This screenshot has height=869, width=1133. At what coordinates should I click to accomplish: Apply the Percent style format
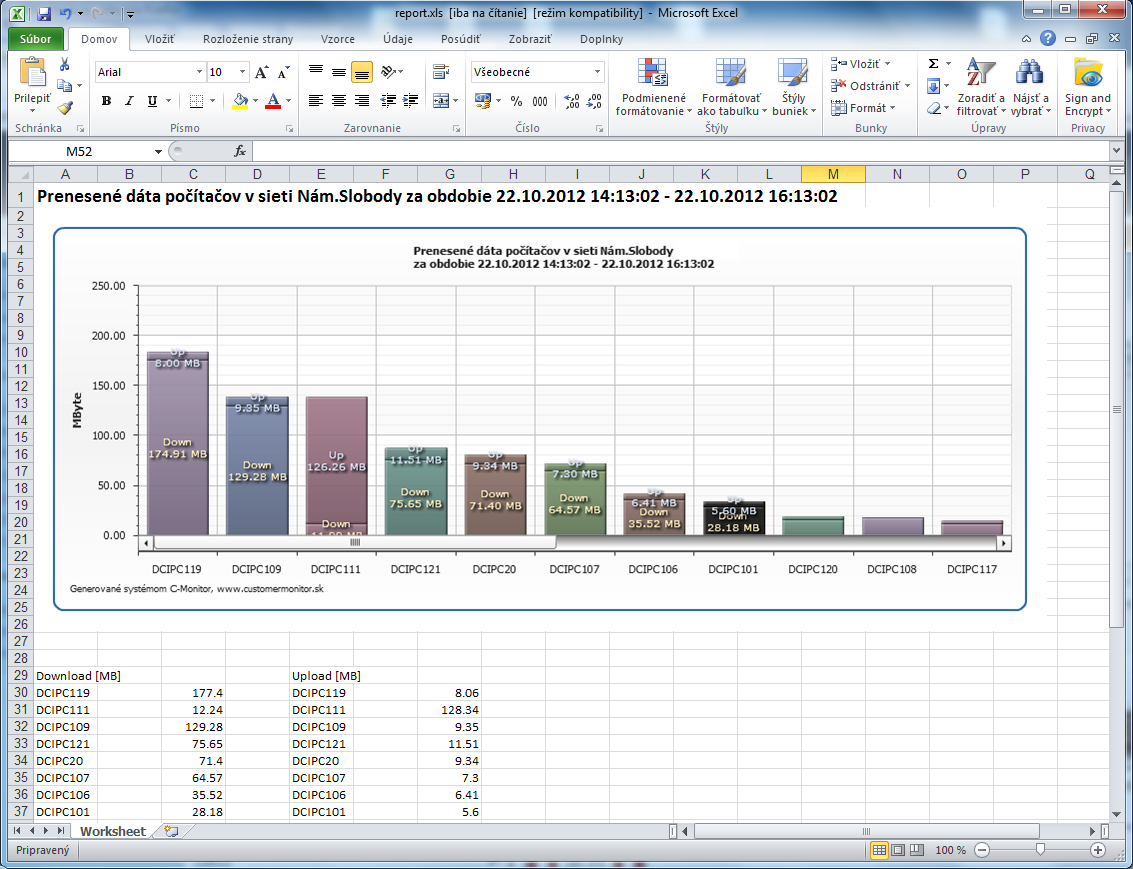(x=516, y=101)
